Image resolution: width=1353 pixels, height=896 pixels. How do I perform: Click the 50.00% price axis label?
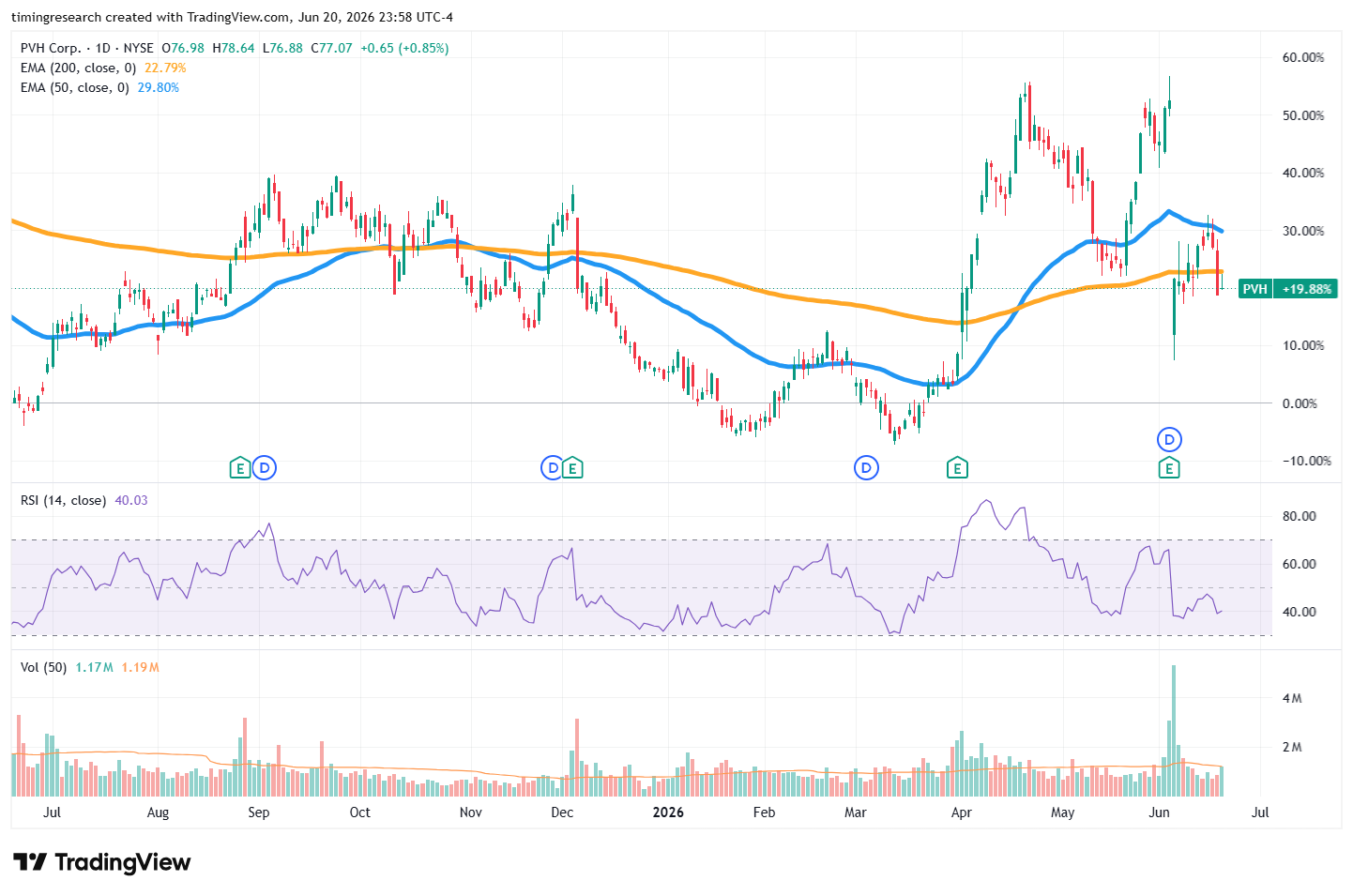click(x=1304, y=115)
